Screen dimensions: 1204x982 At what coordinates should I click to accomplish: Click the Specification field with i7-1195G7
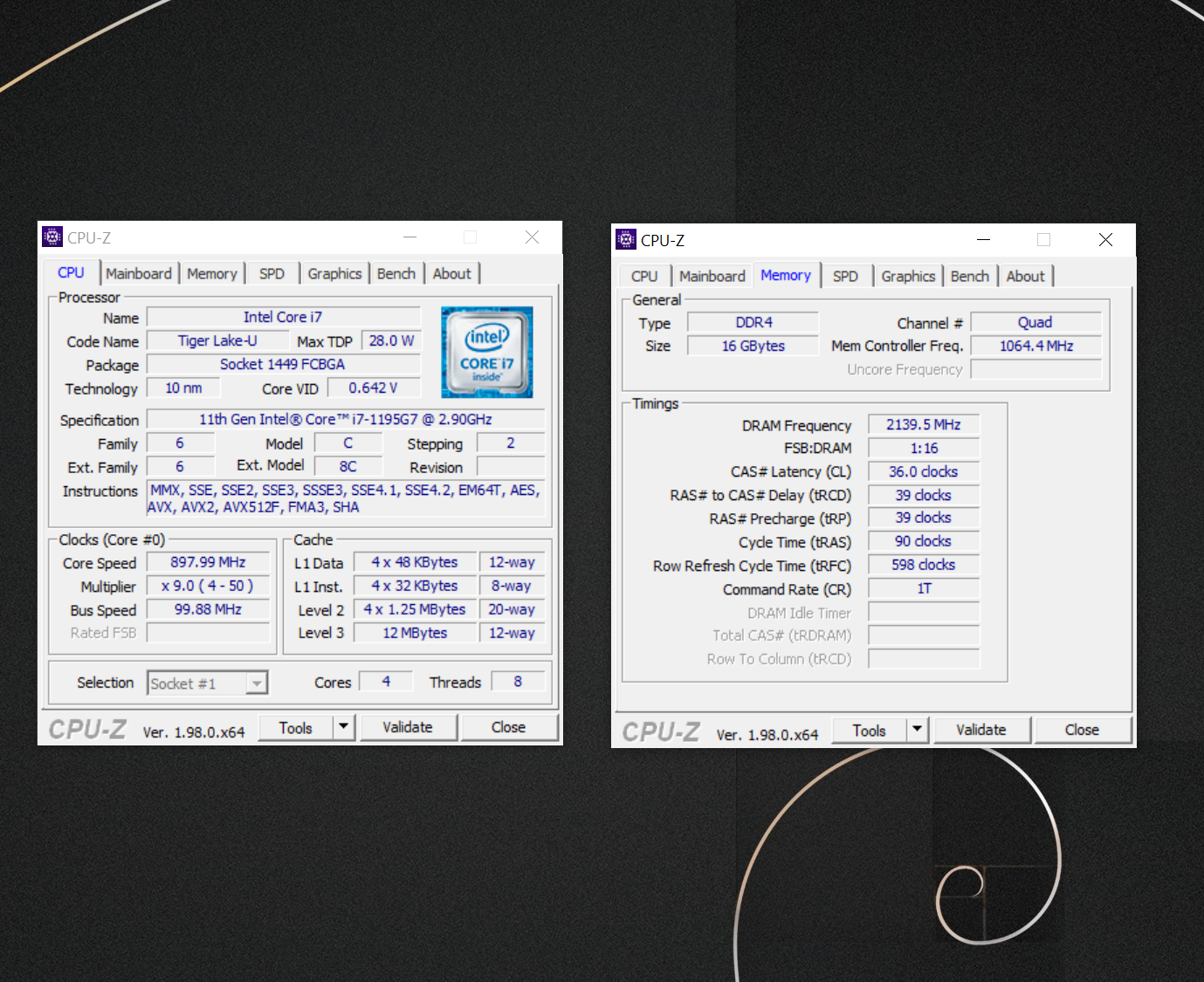pos(346,419)
